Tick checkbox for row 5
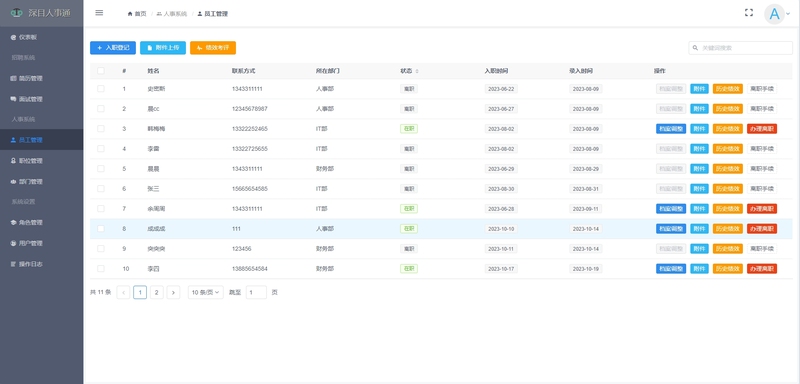The height and width of the screenshot is (384, 800). [x=101, y=168]
